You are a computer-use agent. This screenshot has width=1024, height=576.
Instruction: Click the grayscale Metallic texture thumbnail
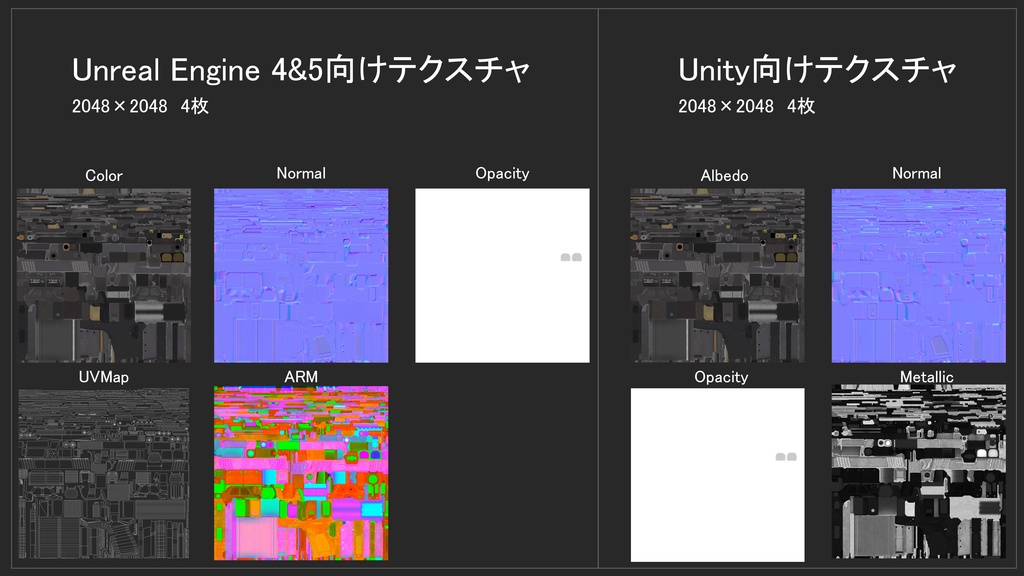tap(919, 472)
